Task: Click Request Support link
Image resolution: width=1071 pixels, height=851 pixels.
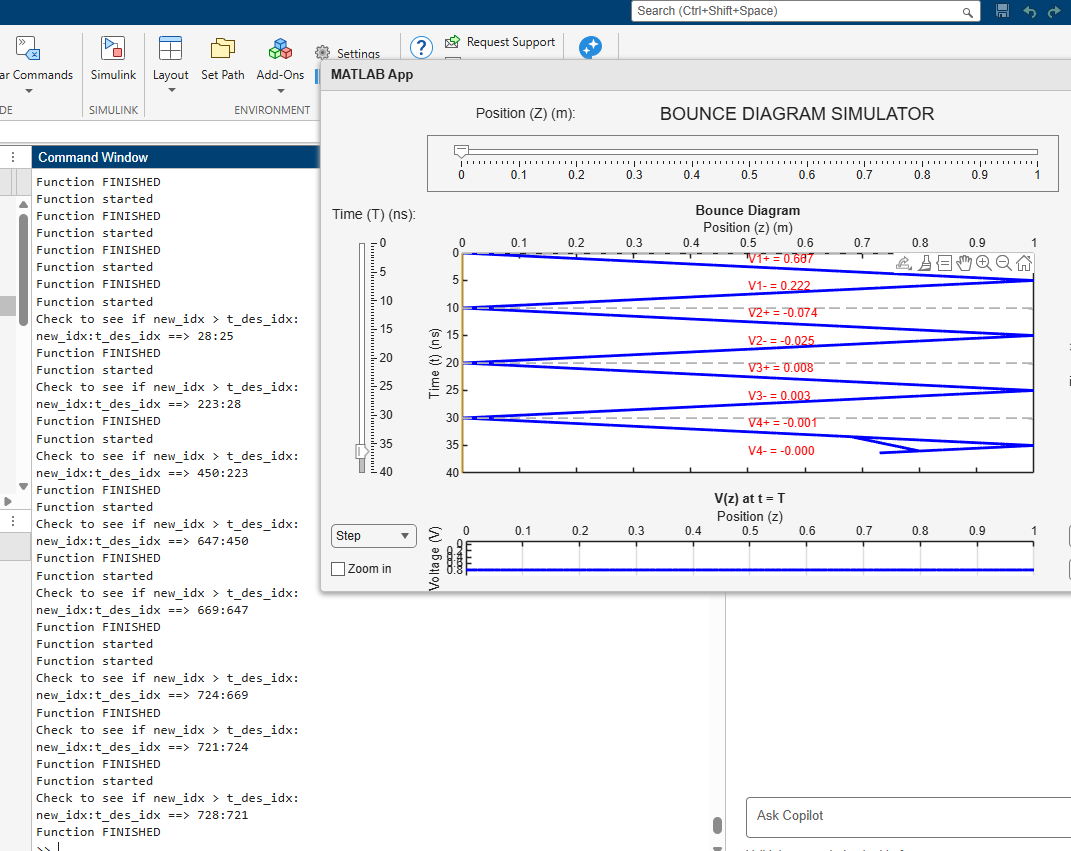Action: (x=510, y=42)
